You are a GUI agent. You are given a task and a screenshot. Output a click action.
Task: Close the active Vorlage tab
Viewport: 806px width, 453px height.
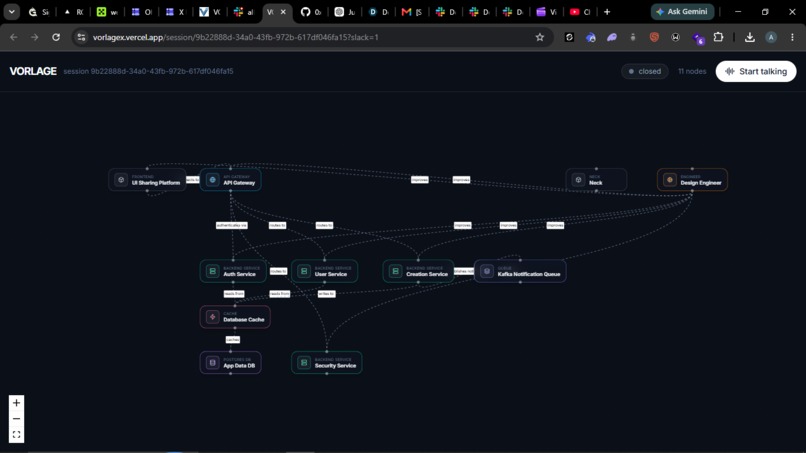(283, 12)
